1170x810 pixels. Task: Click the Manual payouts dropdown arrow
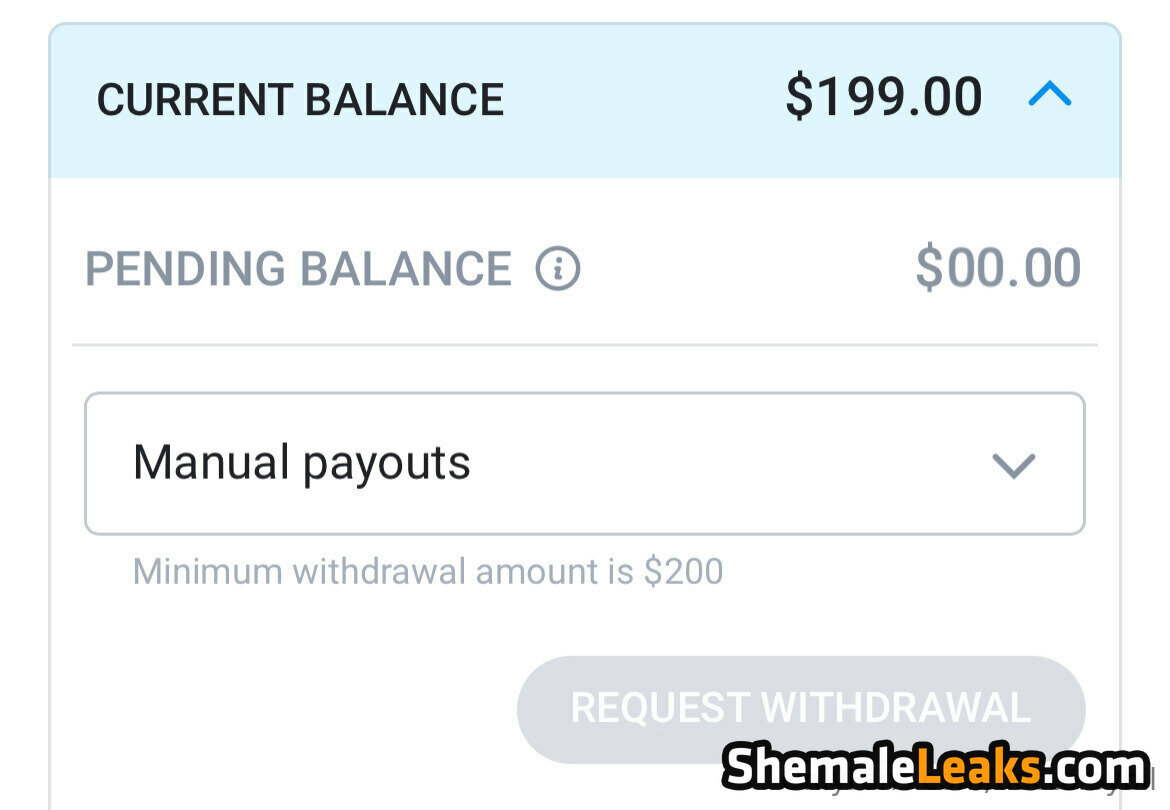1013,465
